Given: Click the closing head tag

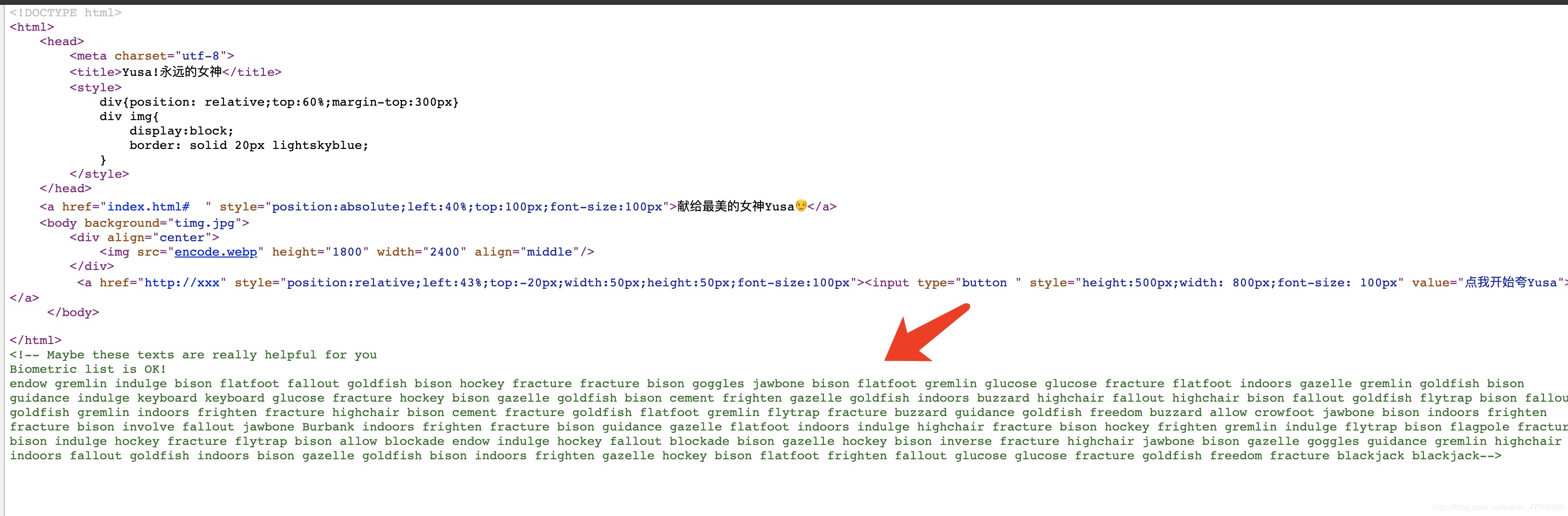Looking at the screenshot, I should click(x=66, y=189).
